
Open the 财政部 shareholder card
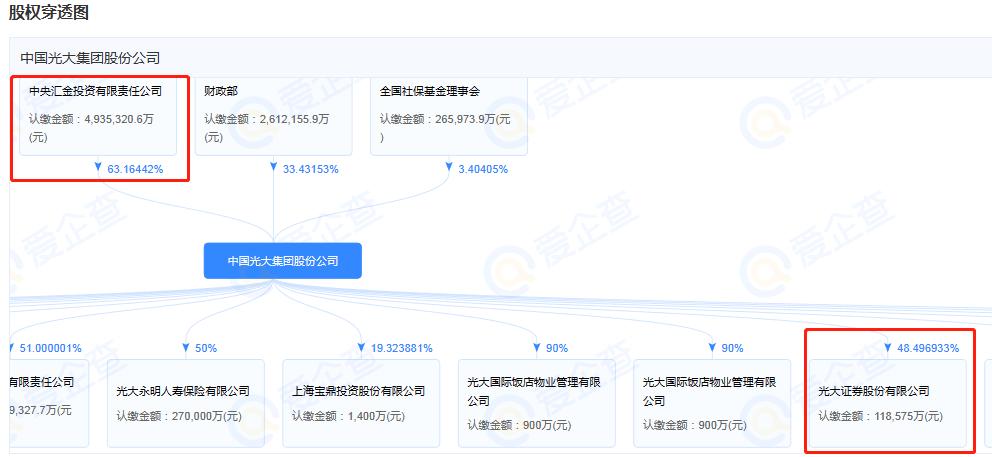tap(273, 115)
